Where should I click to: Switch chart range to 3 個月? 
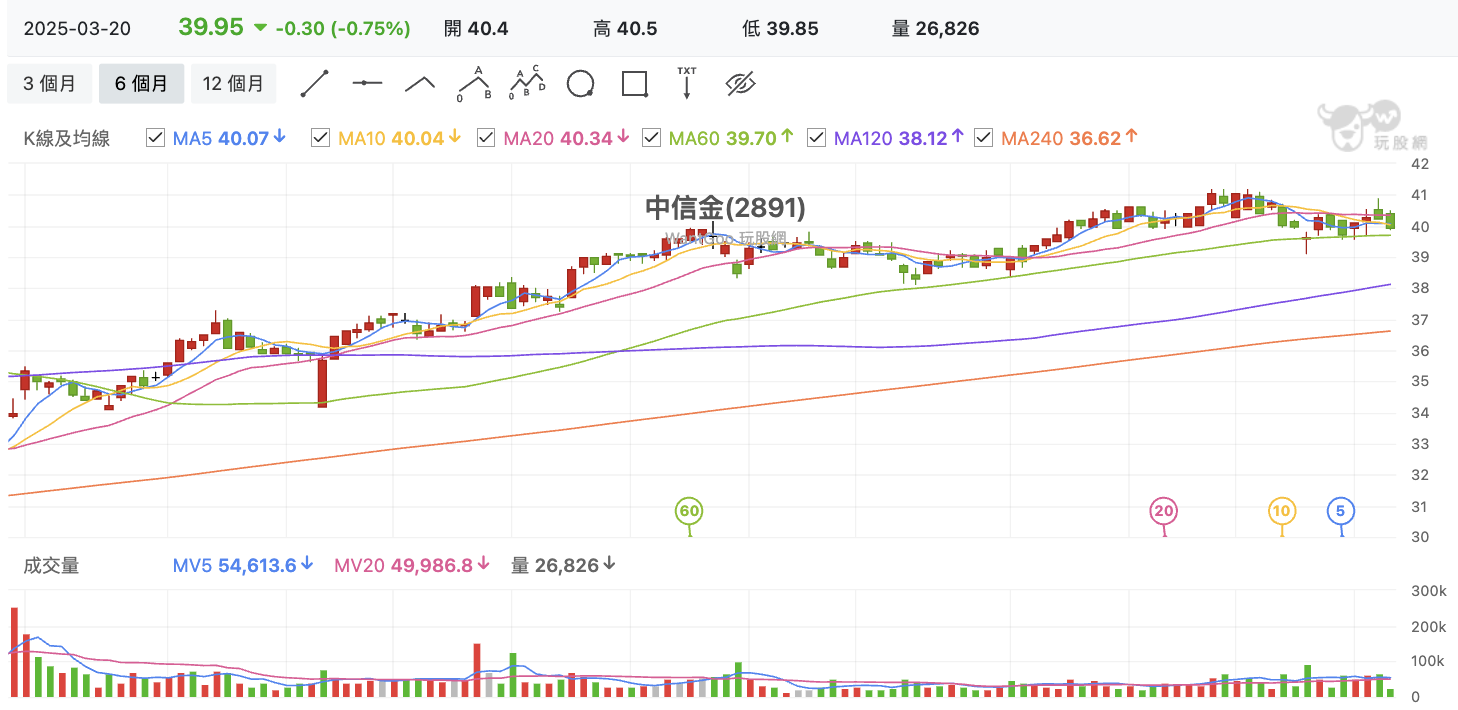[50, 84]
